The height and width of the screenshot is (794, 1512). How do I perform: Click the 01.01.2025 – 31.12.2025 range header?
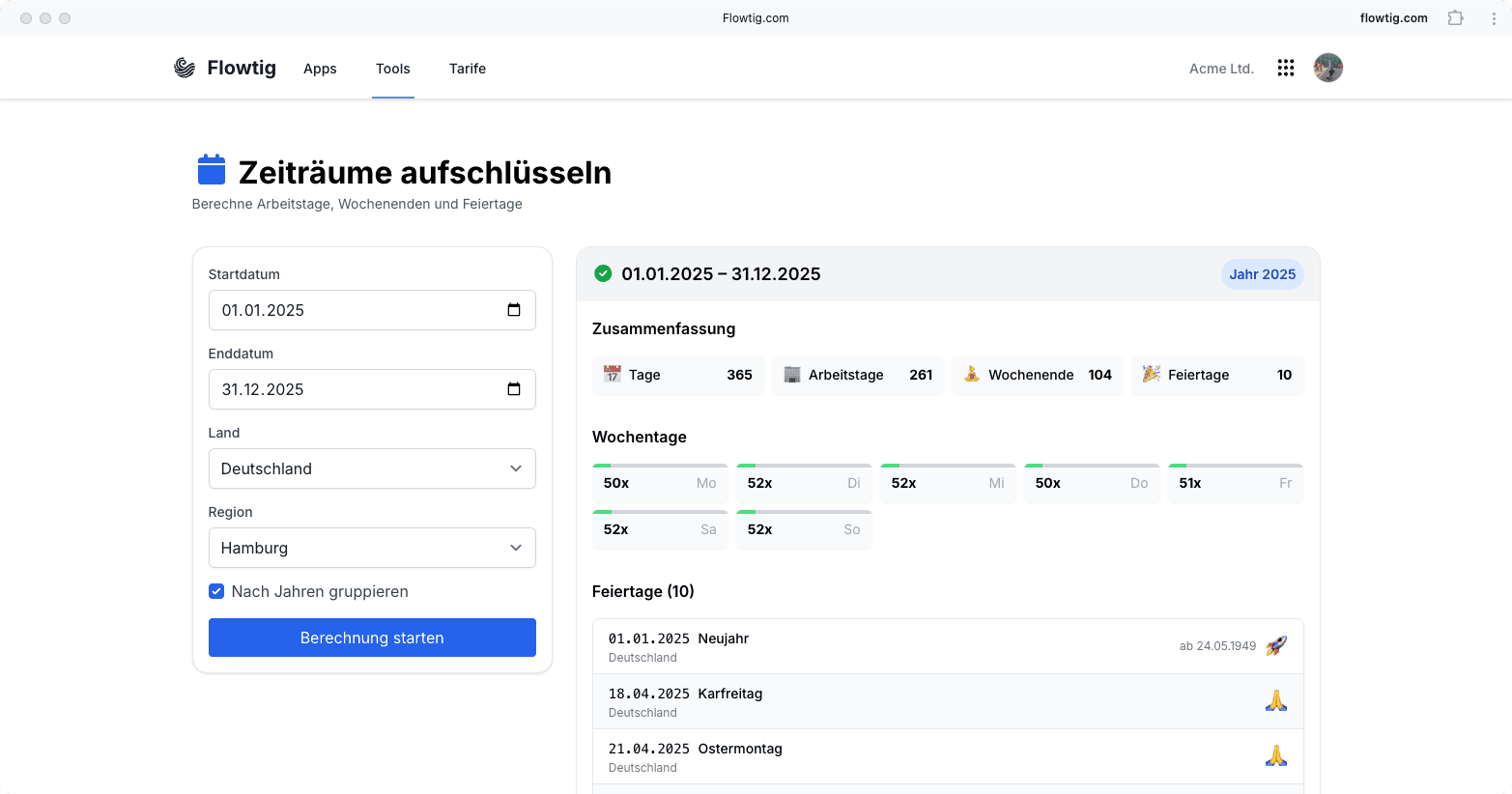(721, 274)
